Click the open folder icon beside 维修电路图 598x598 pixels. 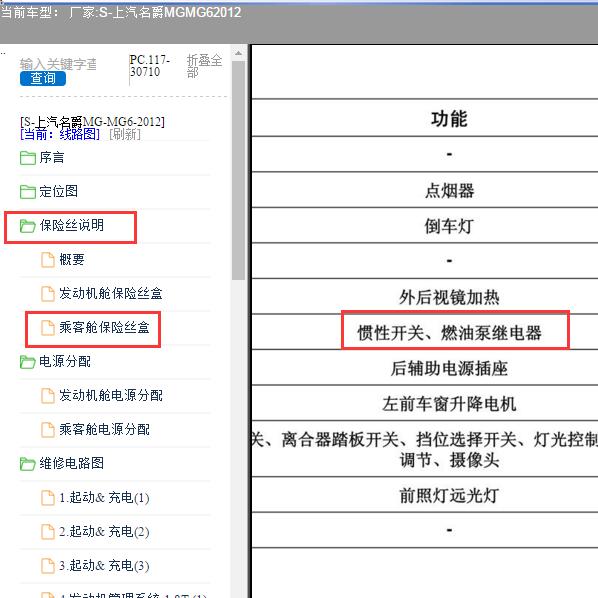point(27,464)
